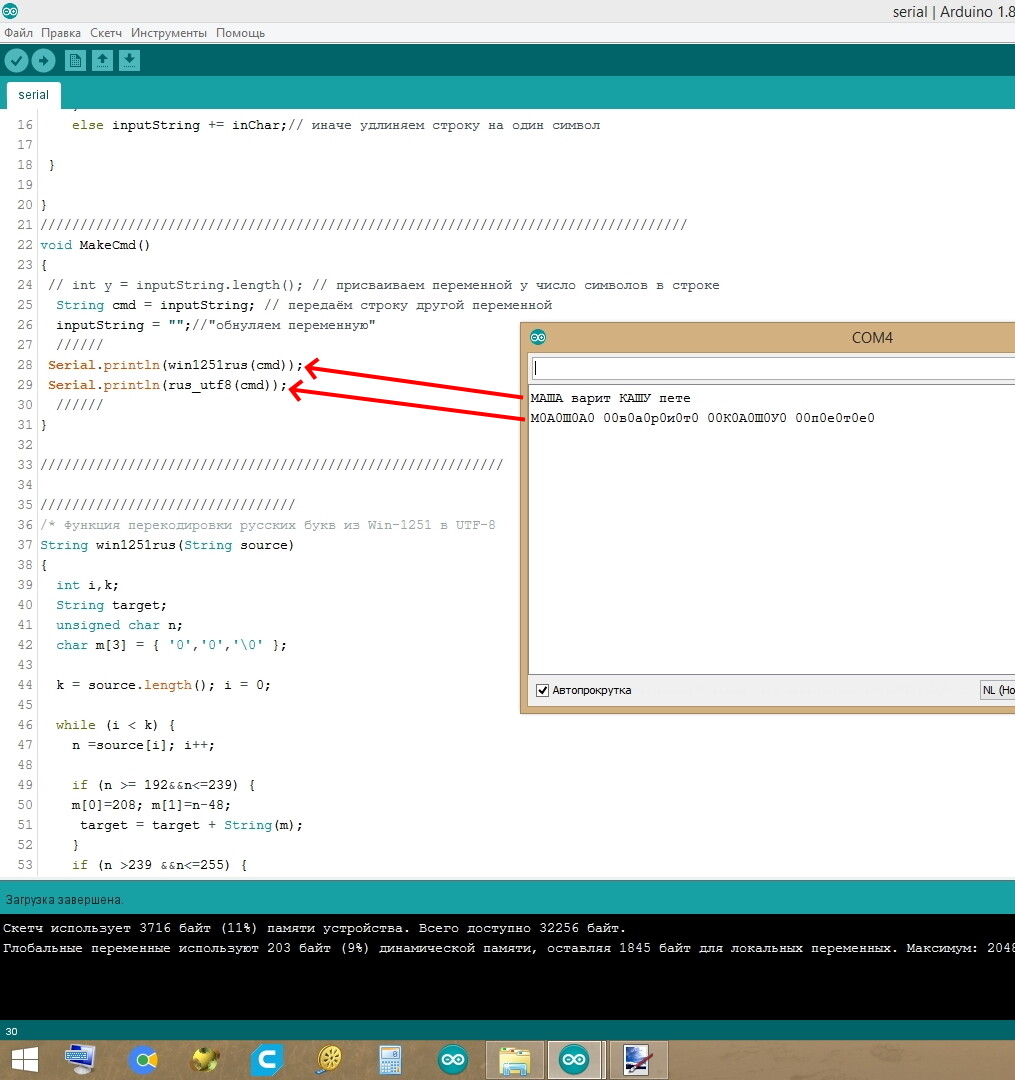This screenshot has height=1080, width=1015.
Task: Save the sketch with the down-arrow icon
Action: (x=129, y=61)
